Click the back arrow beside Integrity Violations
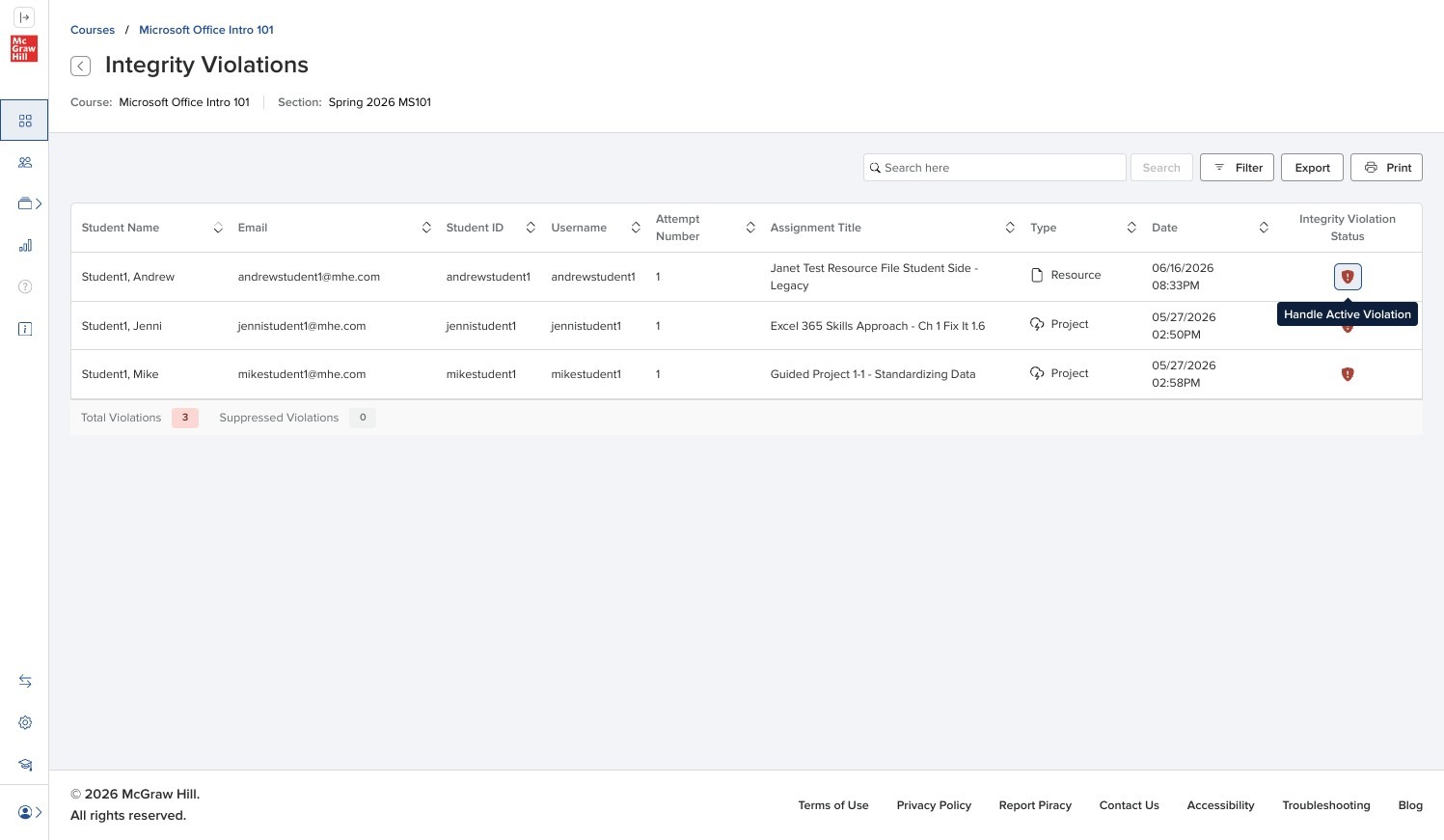This screenshot has width=1444, height=840. (x=81, y=66)
